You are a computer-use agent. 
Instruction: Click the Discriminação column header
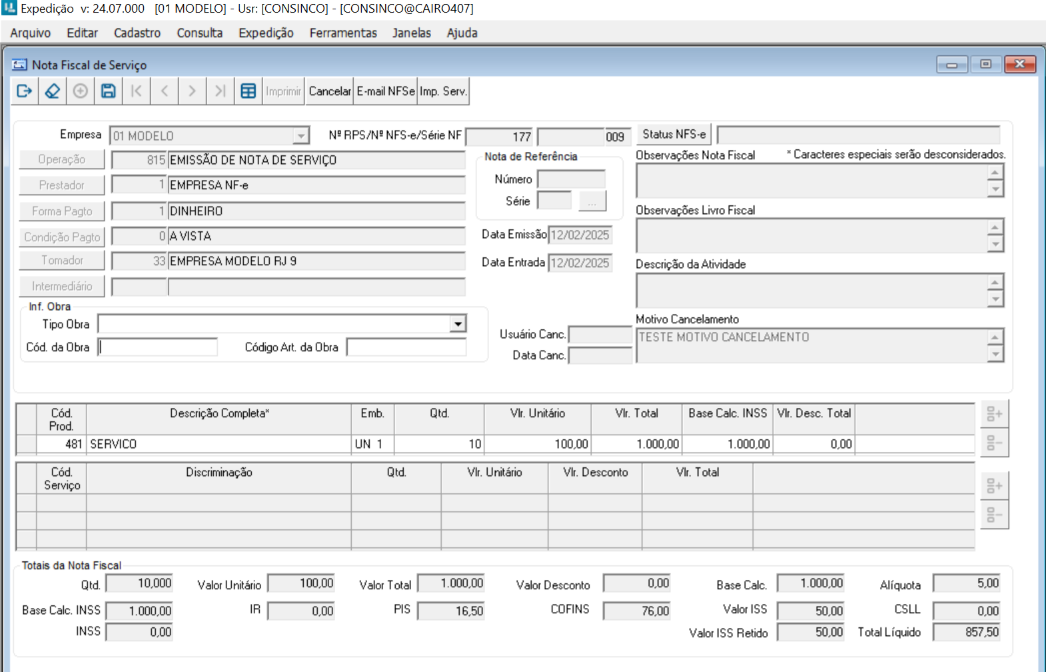coord(219,478)
